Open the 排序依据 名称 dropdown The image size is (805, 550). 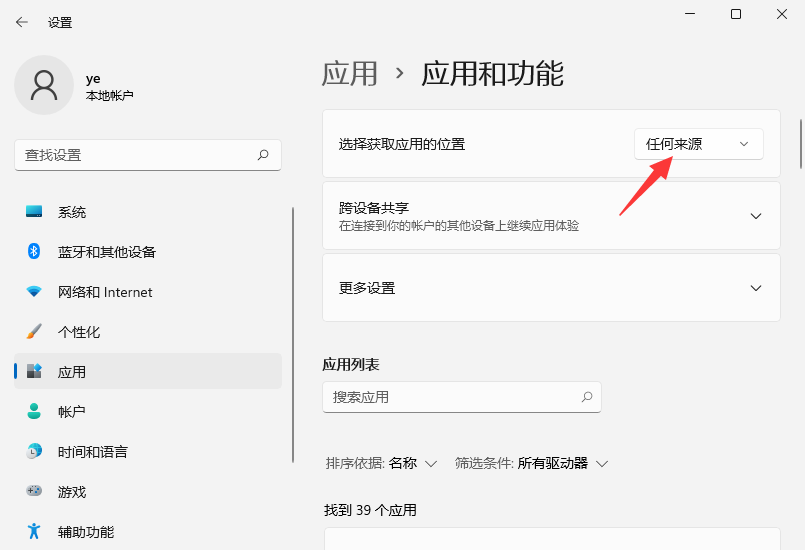click(x=412, y=463)
